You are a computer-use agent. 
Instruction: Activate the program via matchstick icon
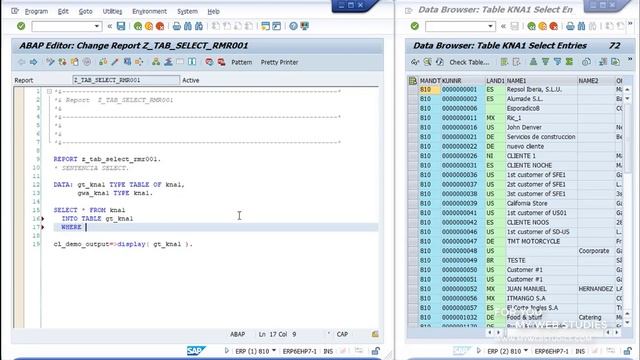point(115,62)
